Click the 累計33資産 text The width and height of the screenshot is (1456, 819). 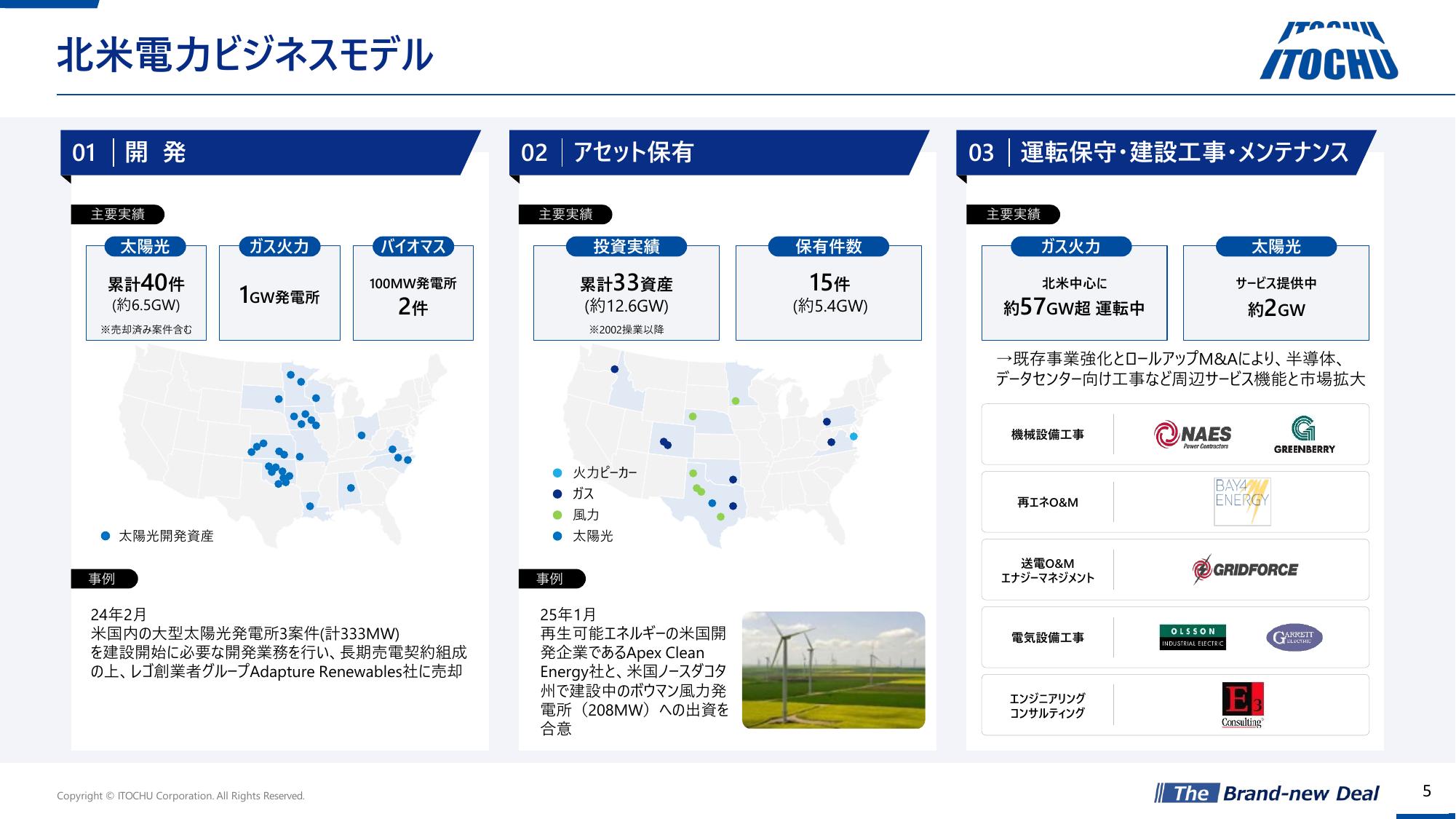626,282
